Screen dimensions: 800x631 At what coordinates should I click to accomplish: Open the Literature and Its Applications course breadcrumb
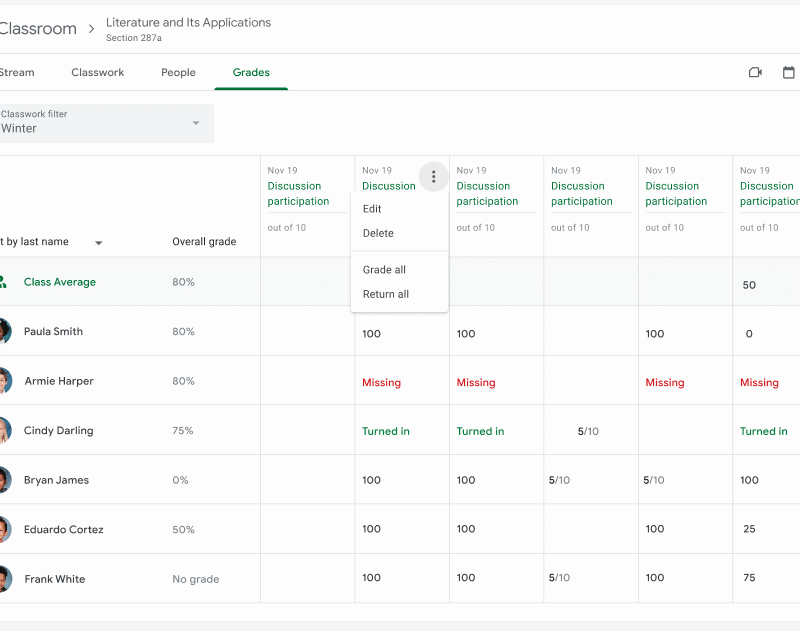tap(188, 22)
